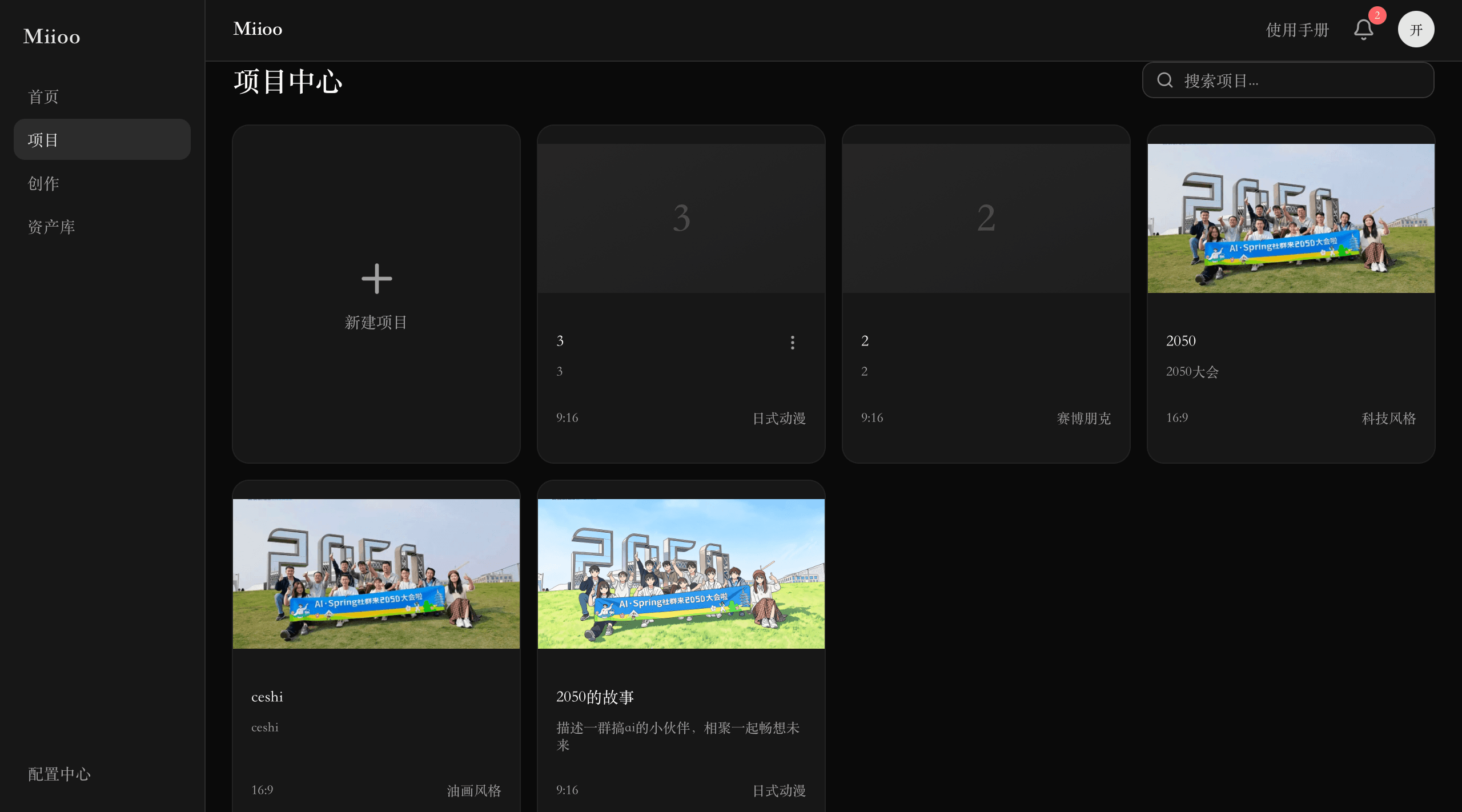The image size is (1462, 812).
Task: Click the project title 2050的故事
Action: tap(595, 697)
